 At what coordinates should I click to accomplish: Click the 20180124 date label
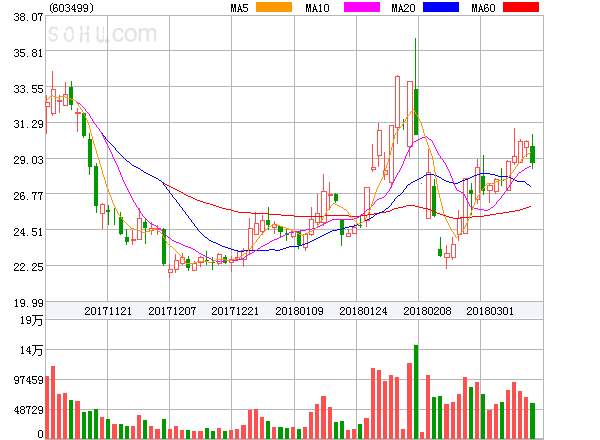click(x=363, y=311)
